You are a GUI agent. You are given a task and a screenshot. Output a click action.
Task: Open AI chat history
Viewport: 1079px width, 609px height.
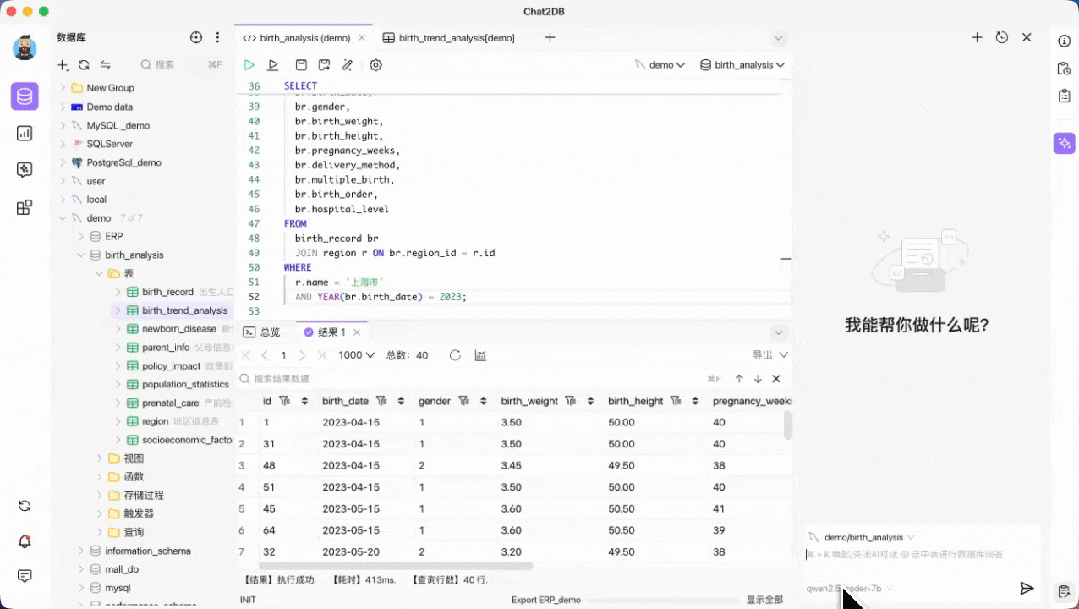click(1002, 37)
